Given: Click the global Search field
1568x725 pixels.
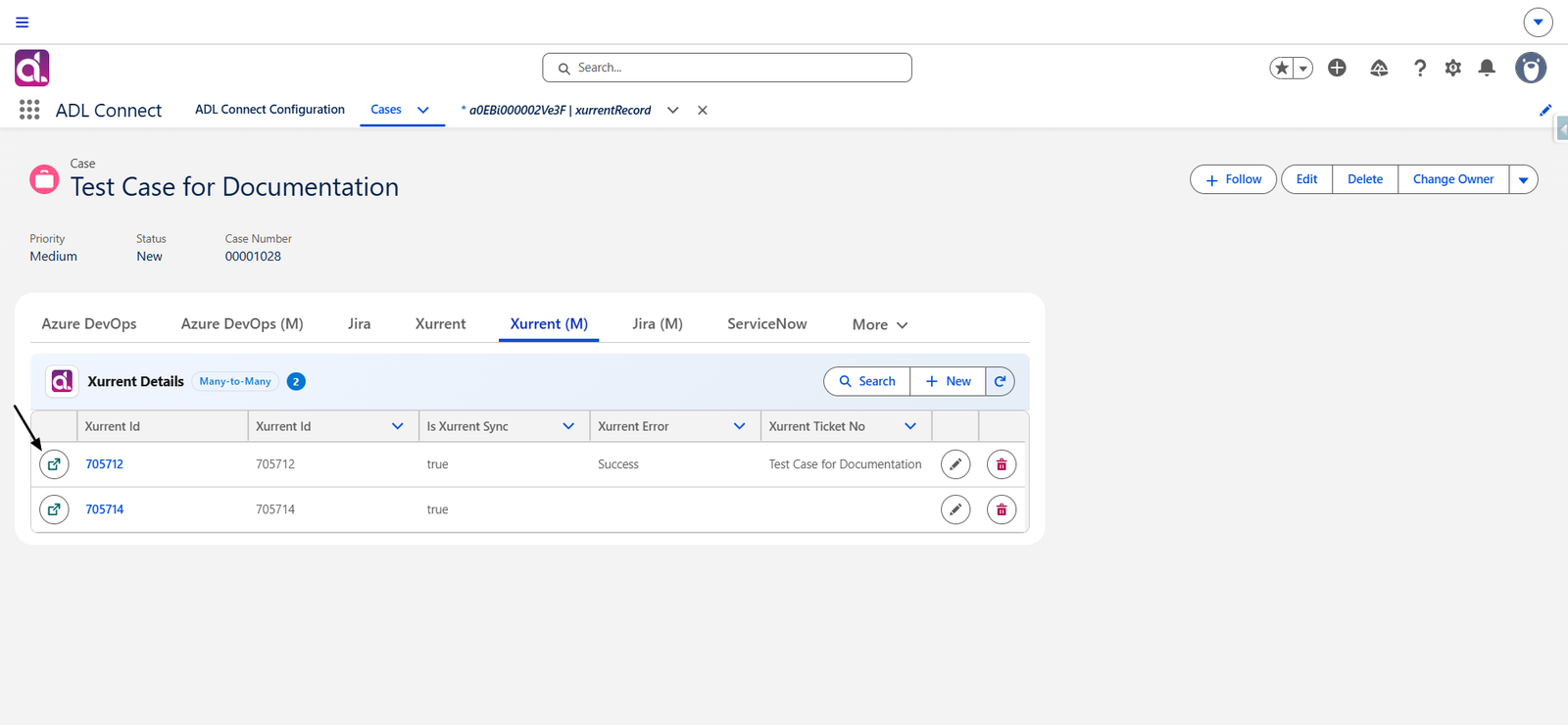Looking at the screenshot, I should 727,68.
